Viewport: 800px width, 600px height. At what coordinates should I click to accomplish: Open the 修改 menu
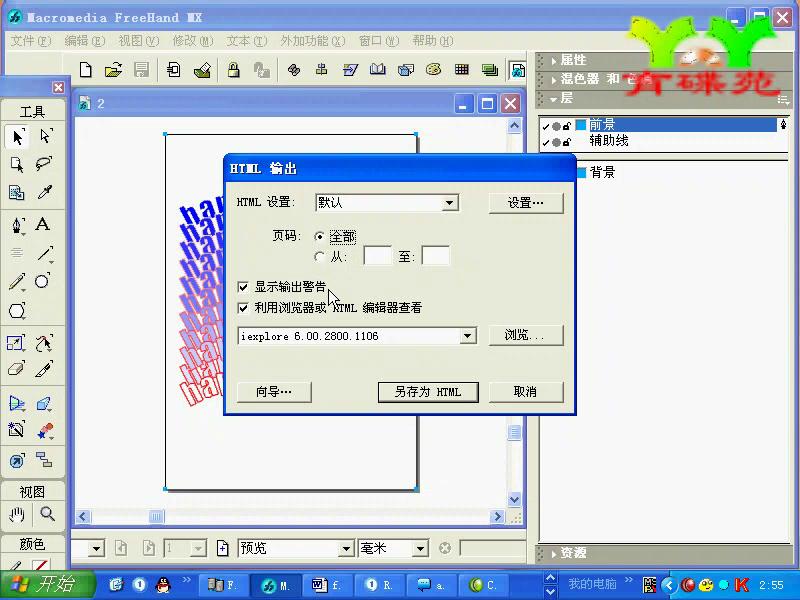click(x=193, y=41)
